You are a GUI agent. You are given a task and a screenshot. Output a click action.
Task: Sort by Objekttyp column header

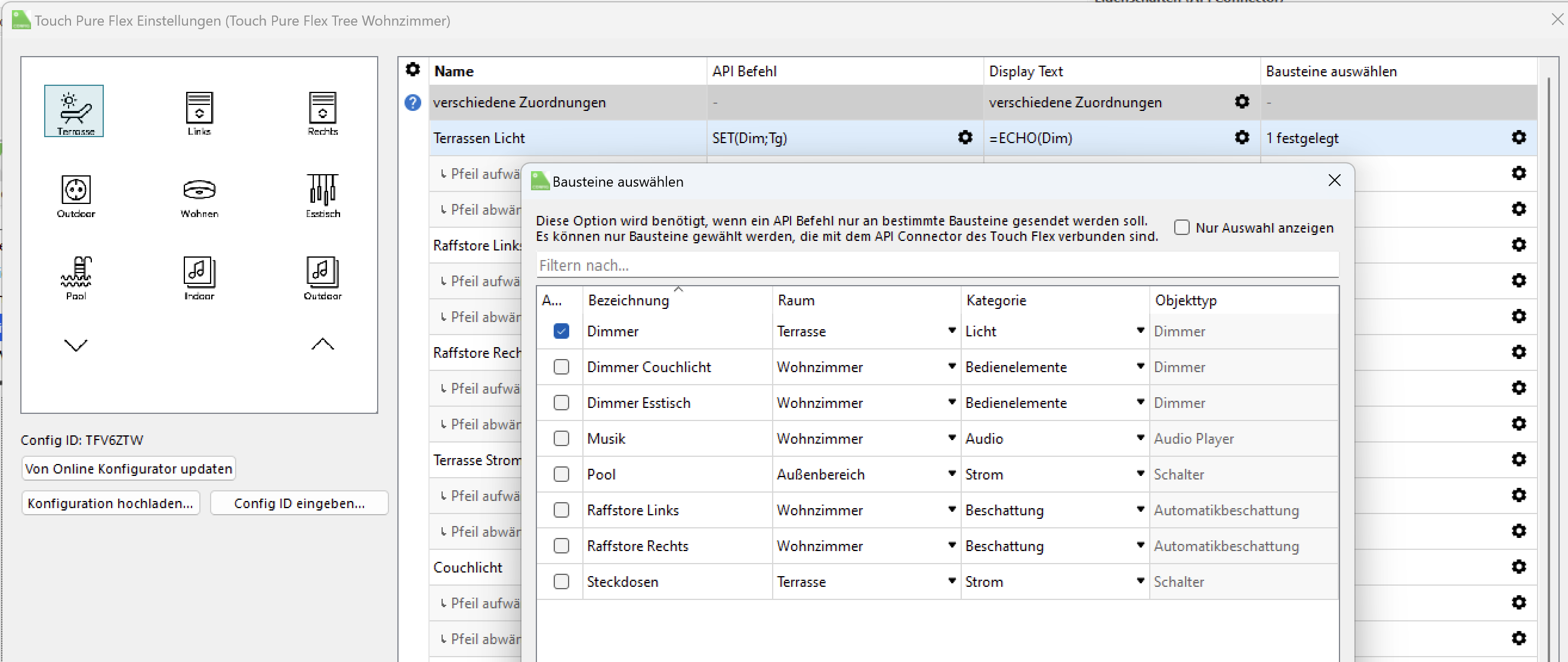pos(1185,300)
